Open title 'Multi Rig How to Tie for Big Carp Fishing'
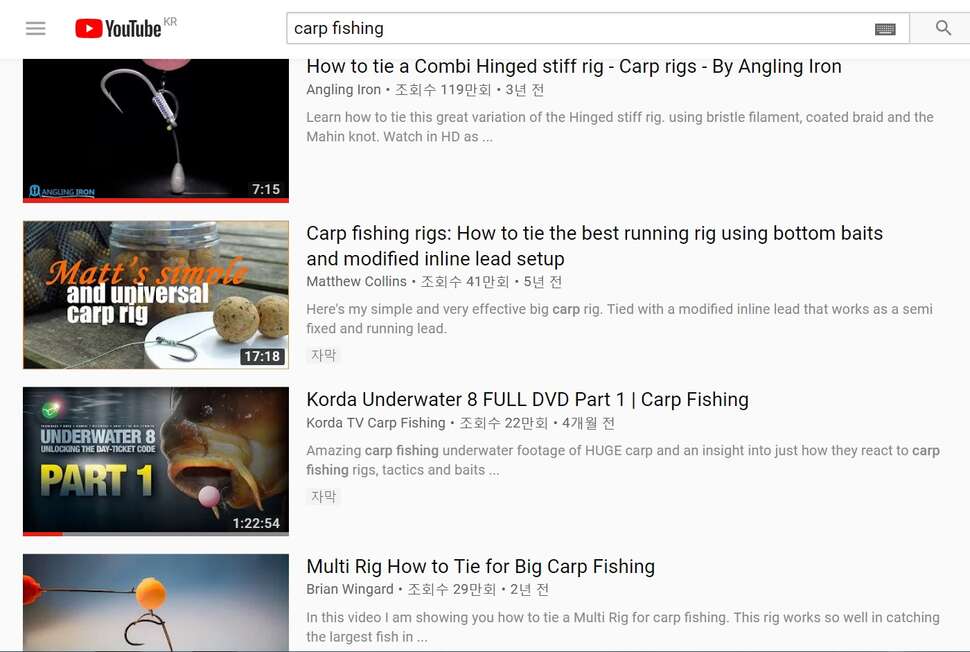 click(481, 567)
